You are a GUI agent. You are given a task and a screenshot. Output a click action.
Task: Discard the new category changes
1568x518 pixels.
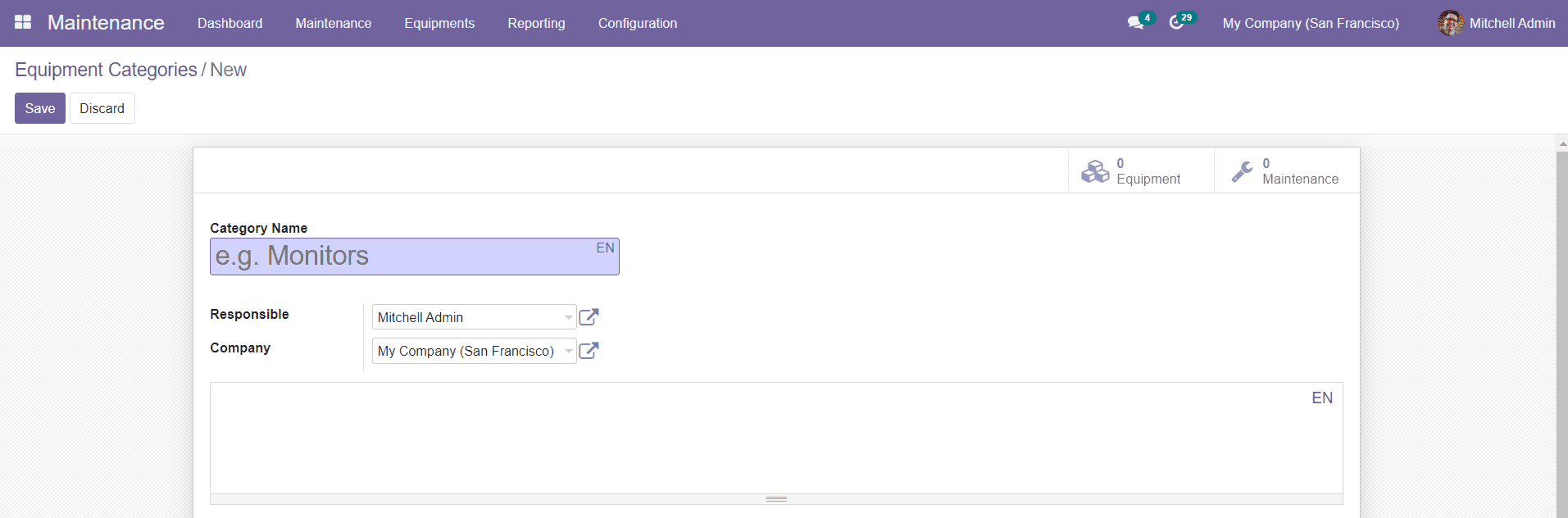coord(102,108)
